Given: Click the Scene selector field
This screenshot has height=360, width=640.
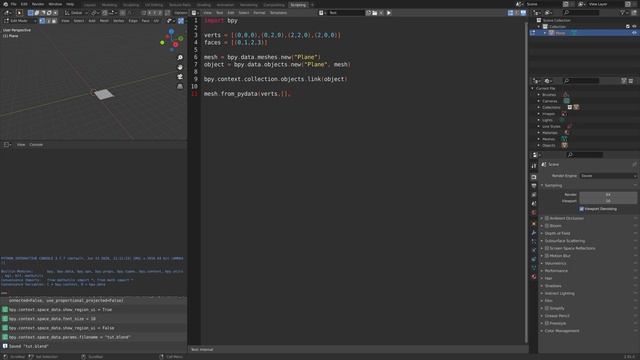Looking at the screenshot, I should coord(544,4).
